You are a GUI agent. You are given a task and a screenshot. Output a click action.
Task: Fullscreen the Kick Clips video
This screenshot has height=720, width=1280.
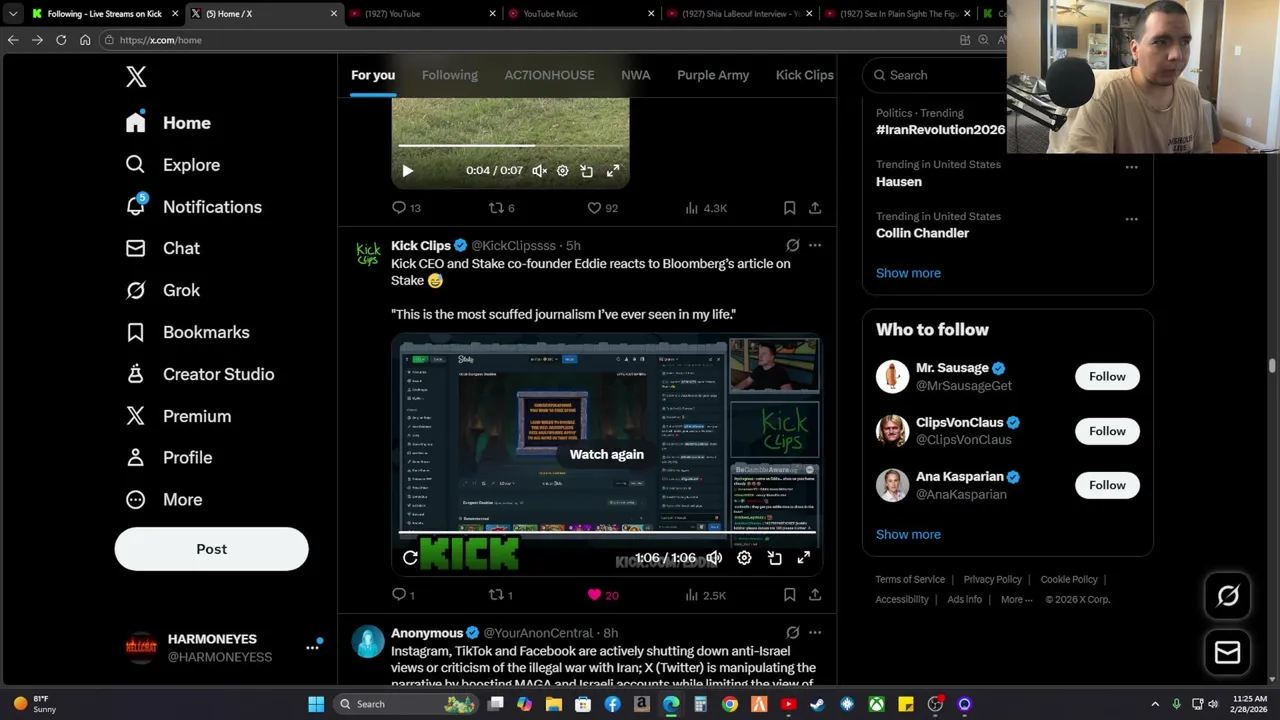tap(803, 558)
